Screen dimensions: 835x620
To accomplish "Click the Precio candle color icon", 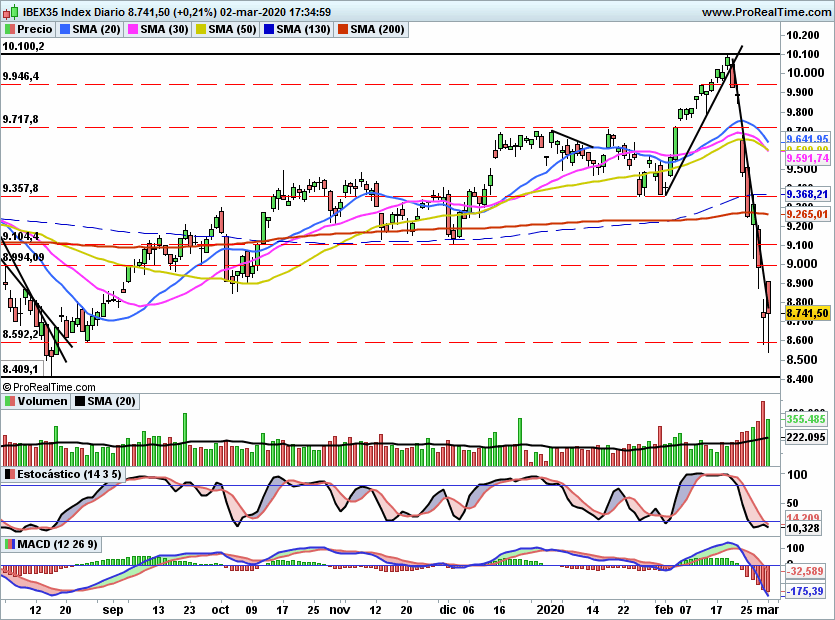I will pos(10,29).
